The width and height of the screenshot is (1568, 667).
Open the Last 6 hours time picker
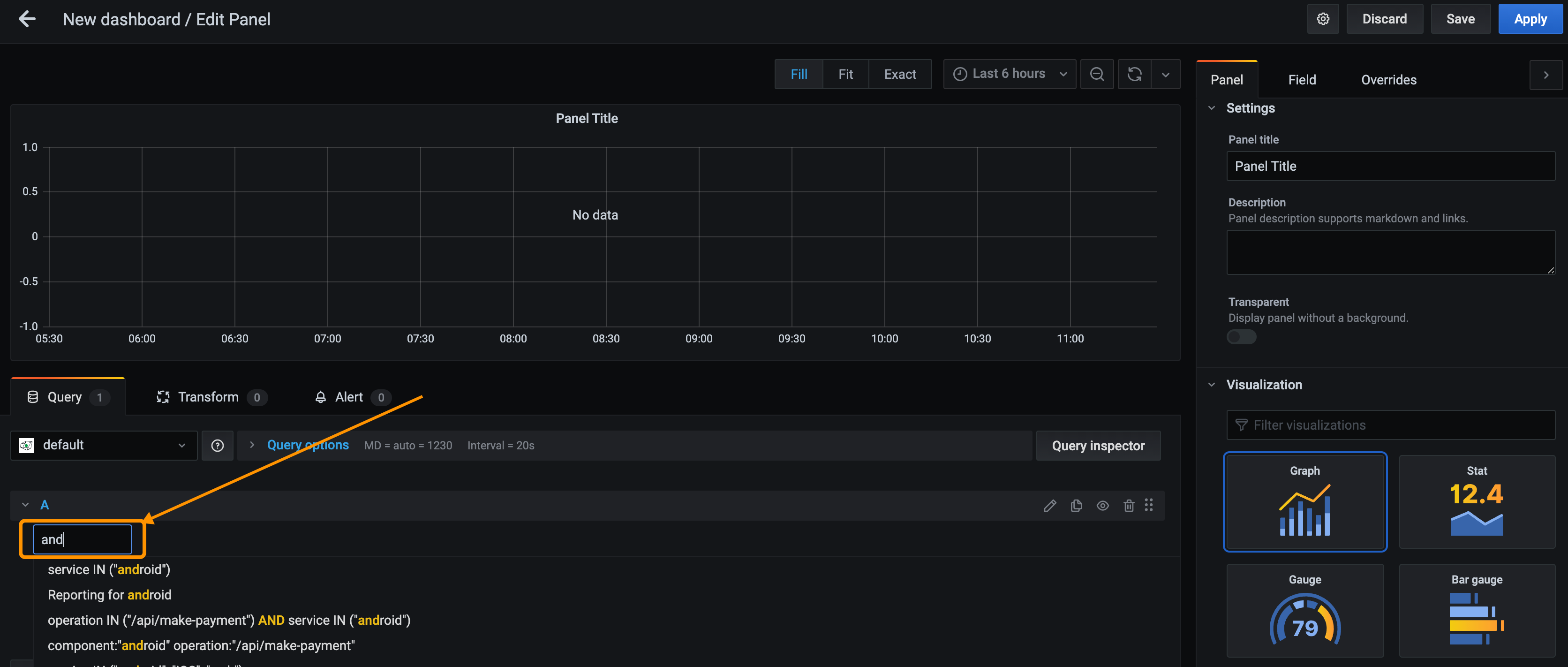[1009, 74]
